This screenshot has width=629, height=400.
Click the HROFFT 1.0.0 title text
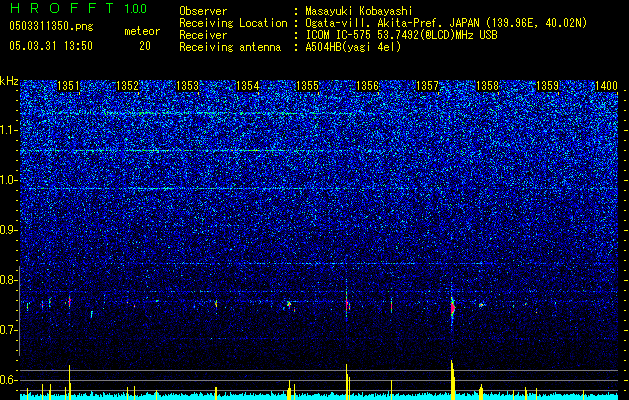tap(78, 8)
